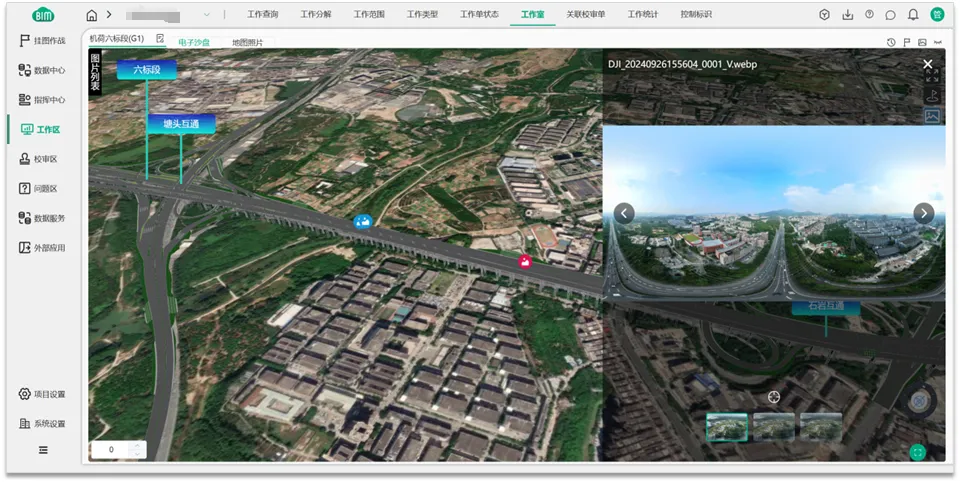The height and width of the screenshot is (483, 960).
Task: Open 数据中心 in sidebar
Action: 42,70
